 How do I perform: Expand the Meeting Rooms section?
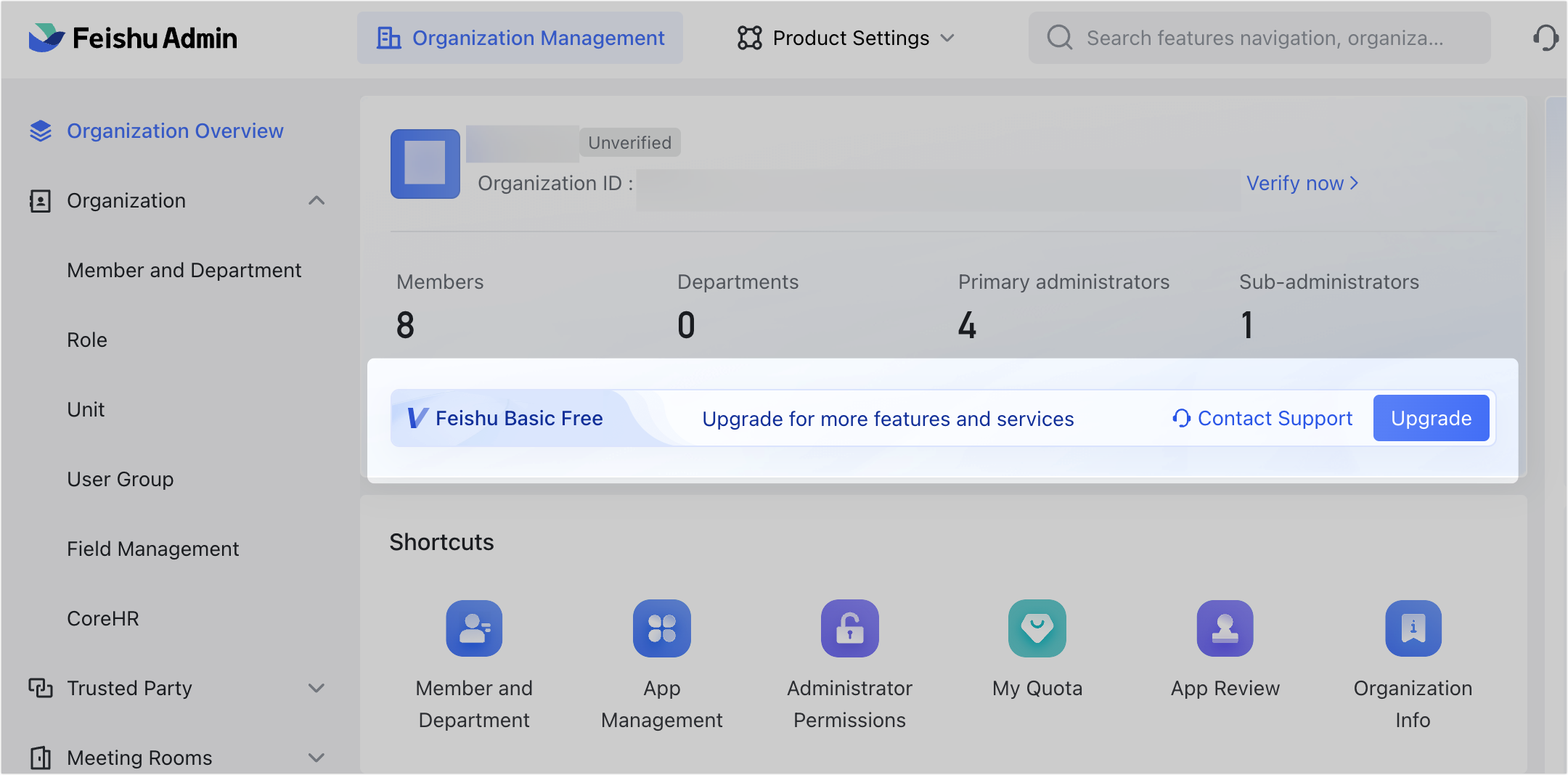point(317,758)
